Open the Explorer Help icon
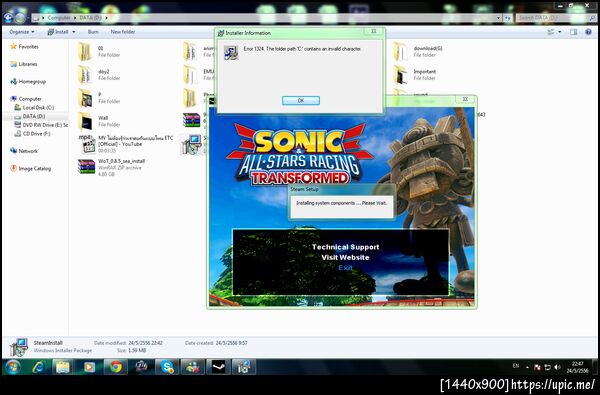This screenshot has width=600, height=395. (589, 32)
